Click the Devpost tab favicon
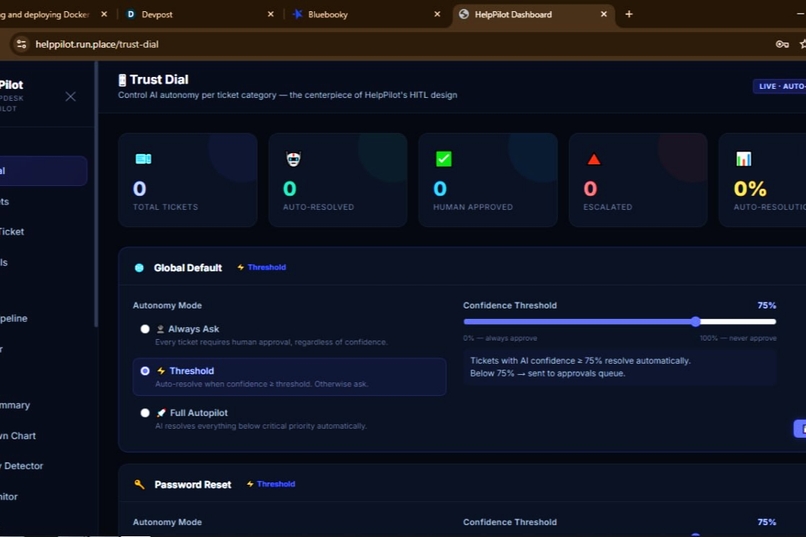The width and height of the screenshot is (806, 537). pos(131,14)
